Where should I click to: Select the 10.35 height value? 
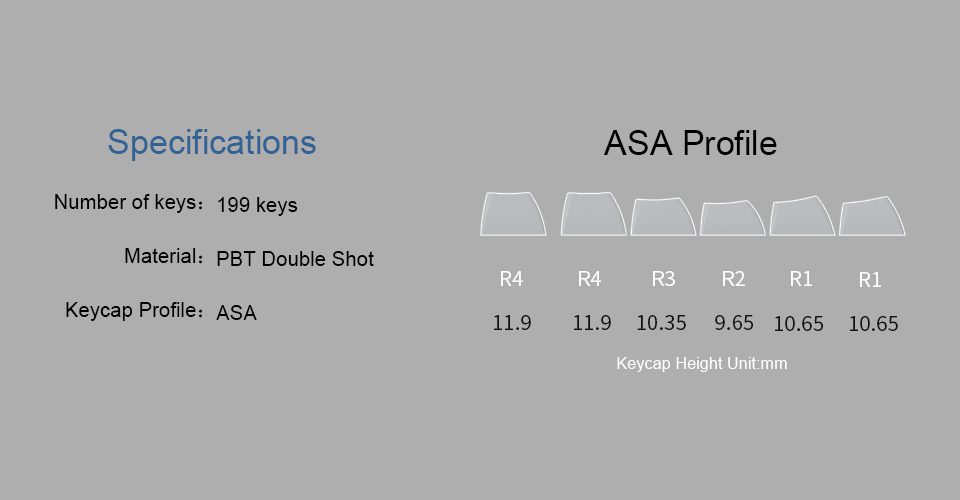[661, 323]
